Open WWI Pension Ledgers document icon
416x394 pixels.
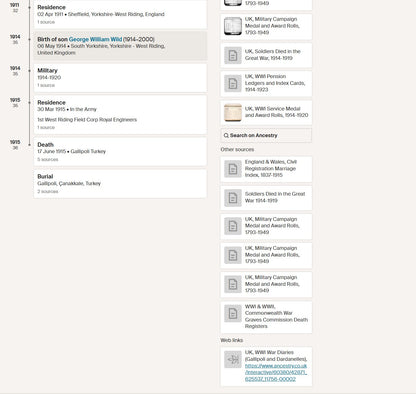tap(233, 83)
